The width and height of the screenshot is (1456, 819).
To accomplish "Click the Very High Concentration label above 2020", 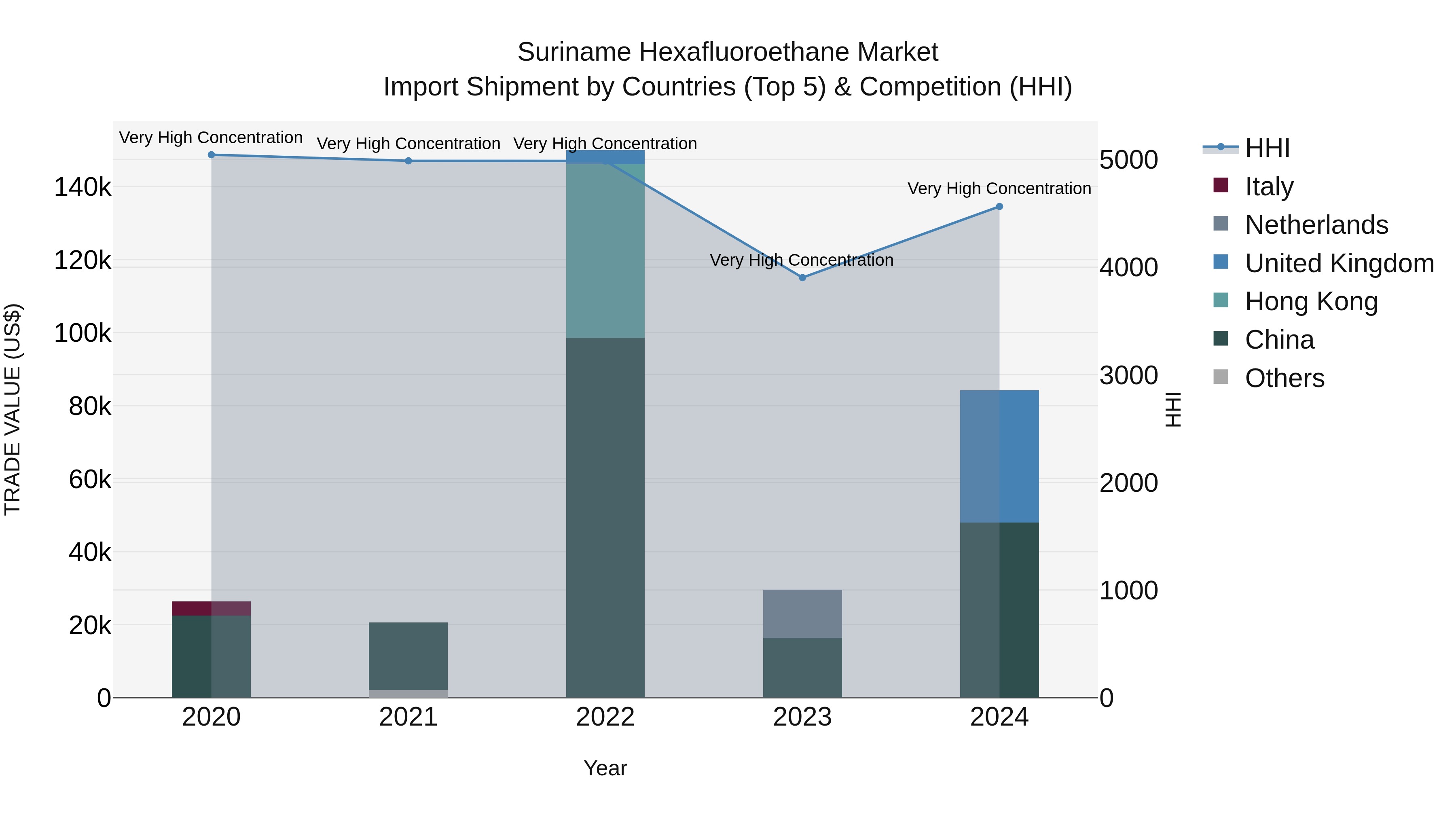I will pos(211,138).
